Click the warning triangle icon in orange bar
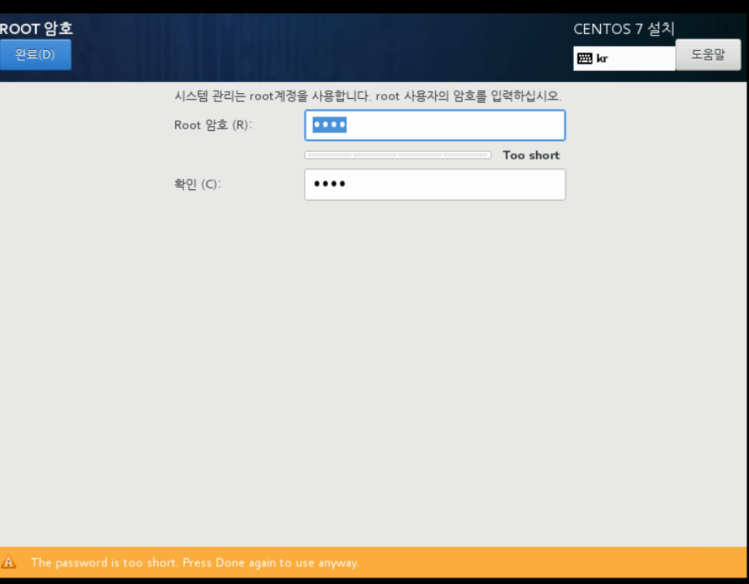 pos(9,562)
